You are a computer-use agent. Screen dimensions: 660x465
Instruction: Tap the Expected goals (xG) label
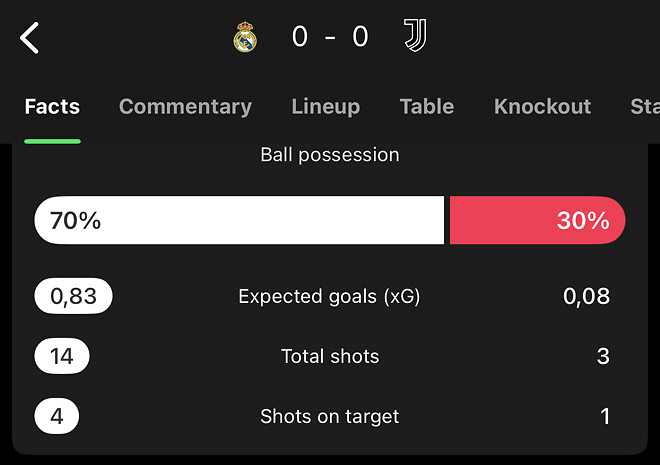point(330,297)
